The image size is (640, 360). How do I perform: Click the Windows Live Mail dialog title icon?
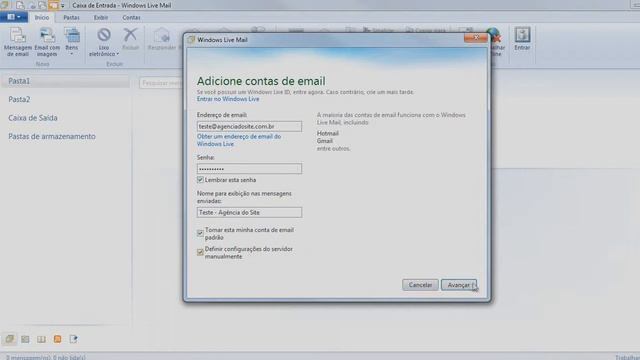pyautogui.click(x=191, y=40)
